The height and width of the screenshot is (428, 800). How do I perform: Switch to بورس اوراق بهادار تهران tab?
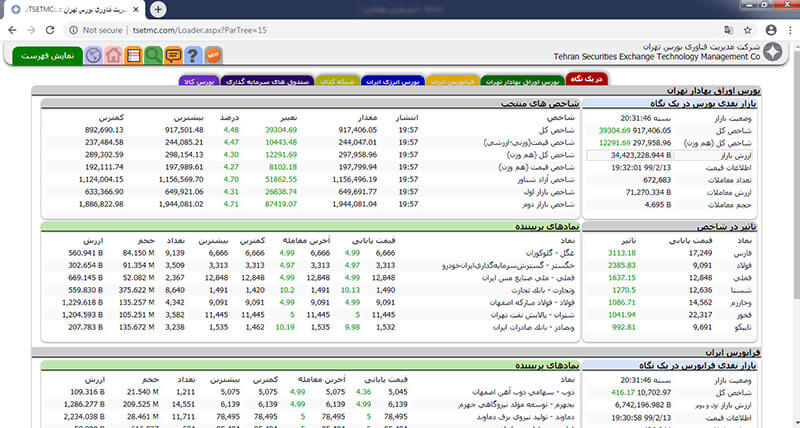[x=522, y=81]
